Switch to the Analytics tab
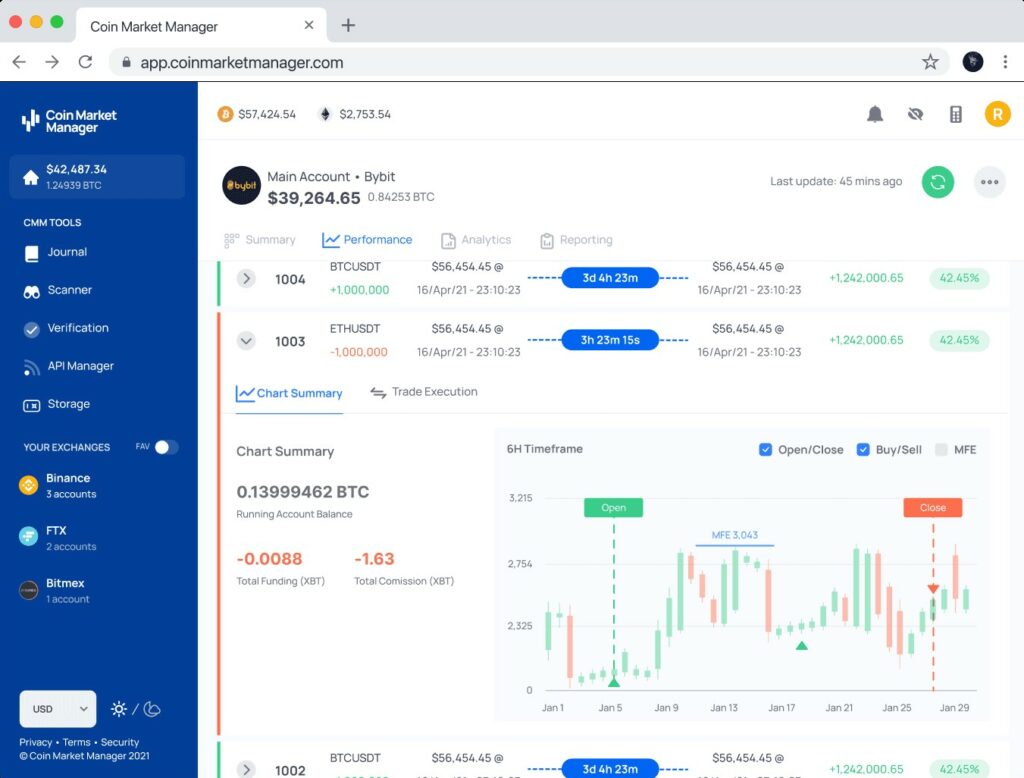The height and width of the screenshot is (778, 1024). [x=485, y=240]
